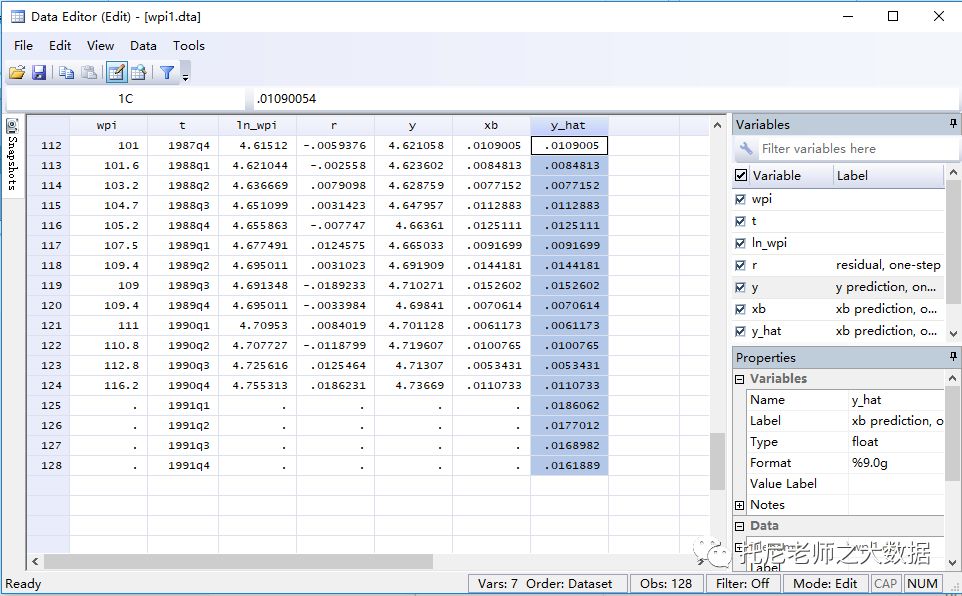Select cell 1991q1 in column t

(x=183, y=406)
